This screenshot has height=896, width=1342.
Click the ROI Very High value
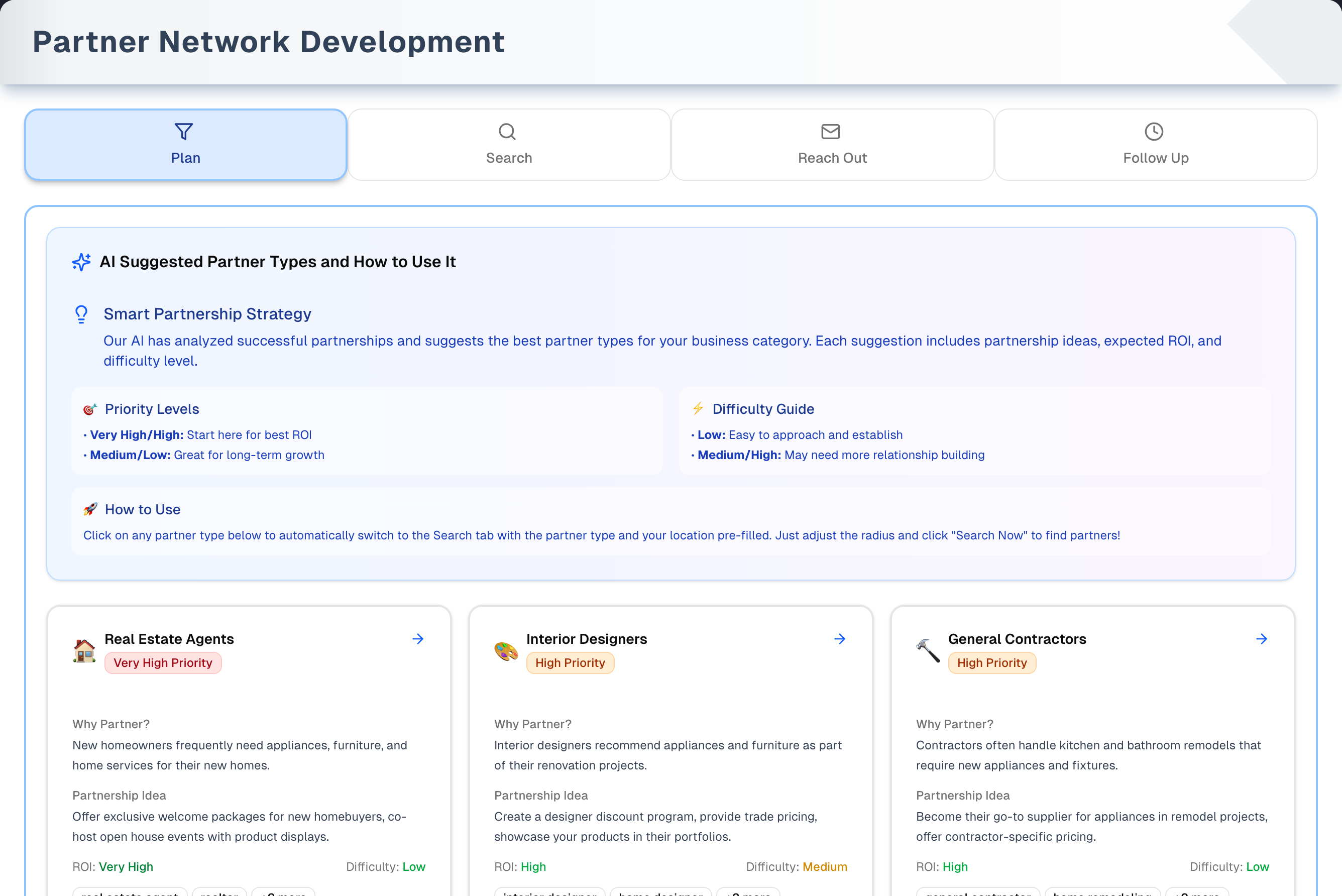click(126, 867)
